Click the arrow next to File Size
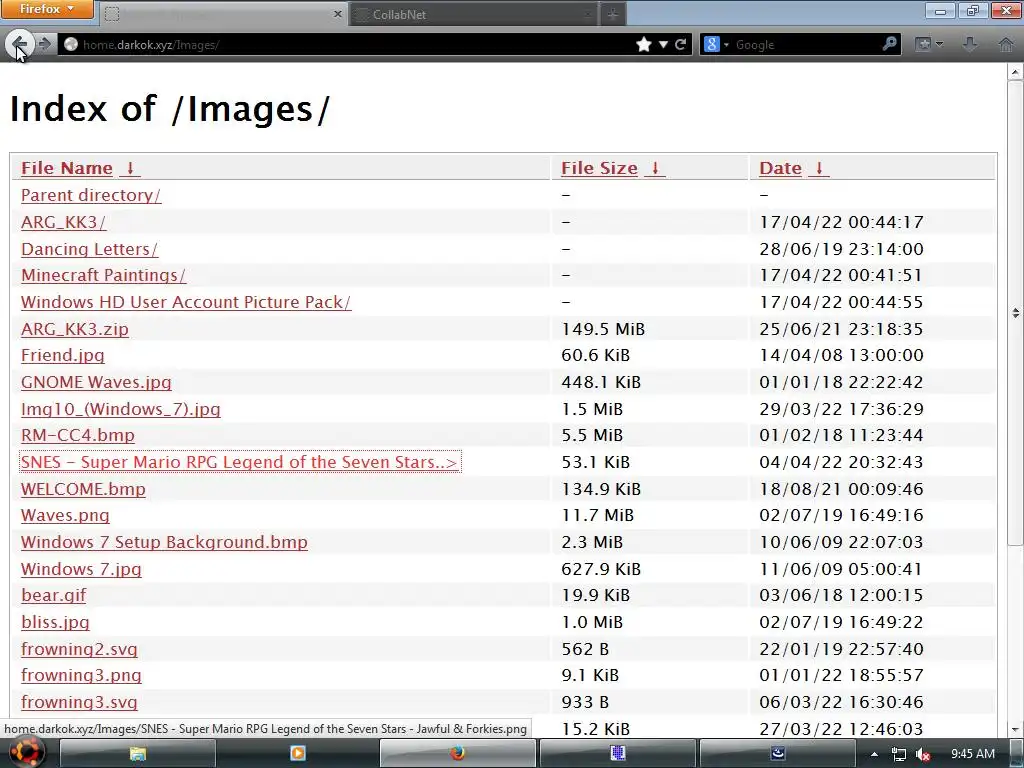Viewport: 1024px width, 768px height. tap(655, 168)
